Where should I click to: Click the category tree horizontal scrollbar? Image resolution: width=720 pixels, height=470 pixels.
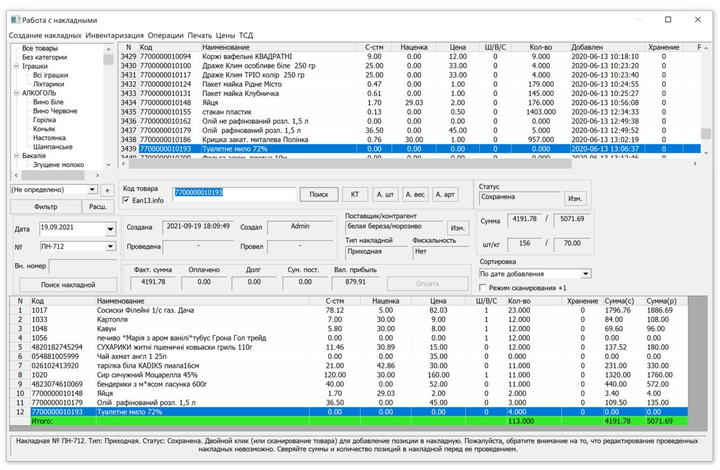(x=57, y=175)
